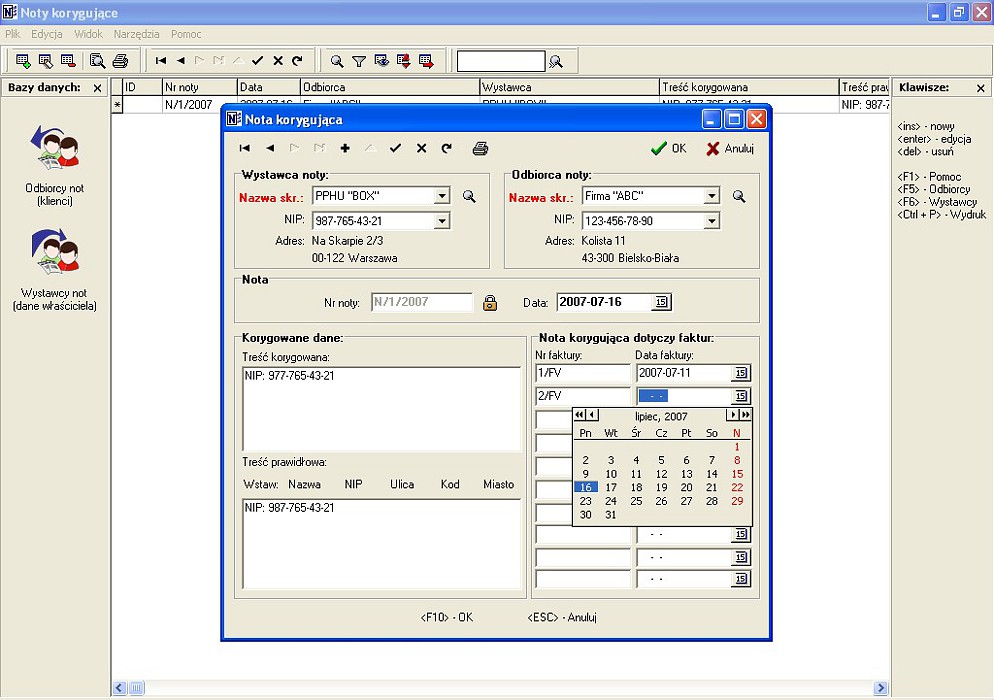The width and height of the screenshot is (994, 700).
Task: Click the print icon in the dialog toolbar
Action: pos(480,148)
